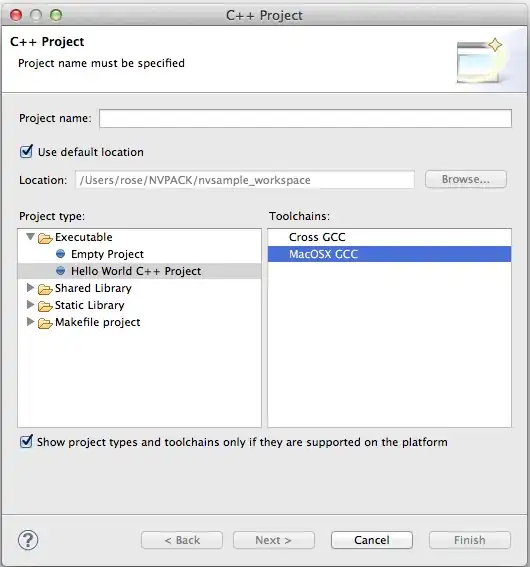Screen dimensions: 530x567
Task: Click the help question mark icon
Action: (28, 540)
